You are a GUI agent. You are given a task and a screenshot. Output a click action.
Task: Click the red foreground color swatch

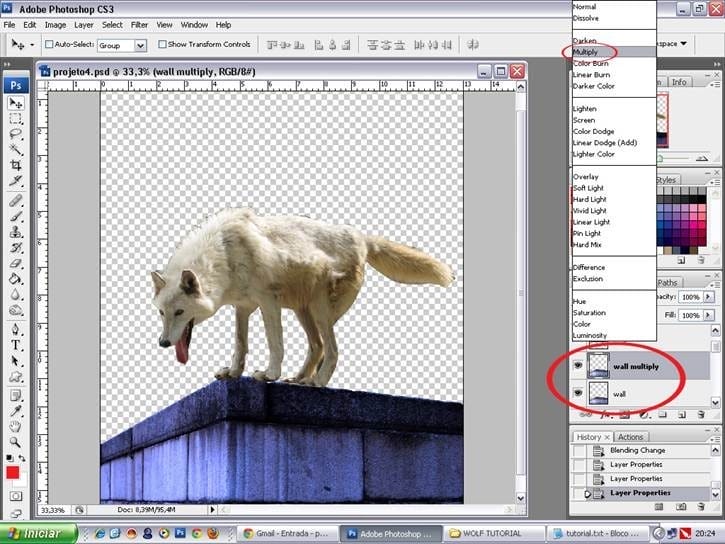pos(12,473)
